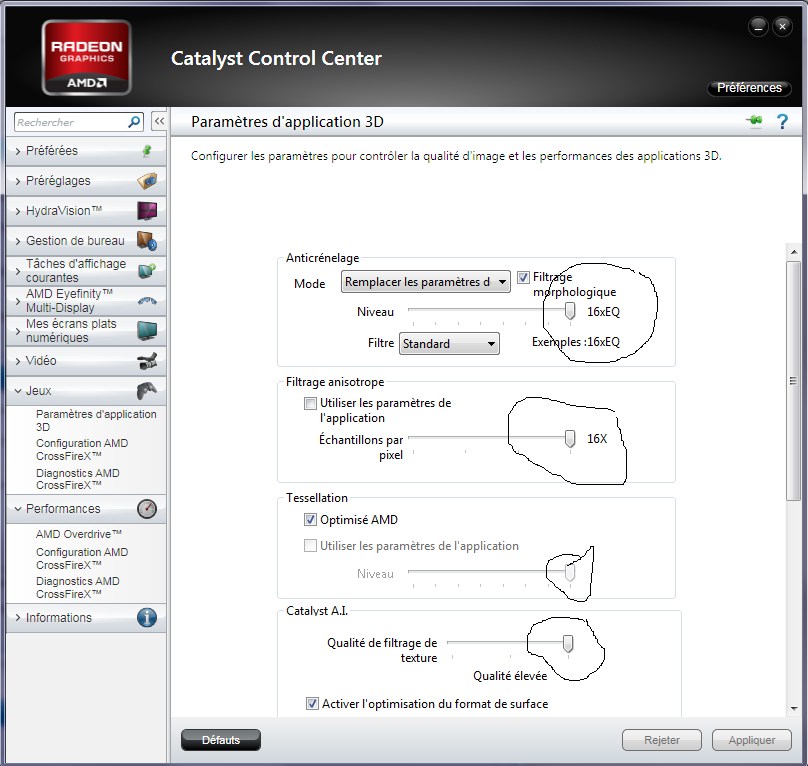Click the Préréglages icon
808x766 pixels.
click(147, 181)
